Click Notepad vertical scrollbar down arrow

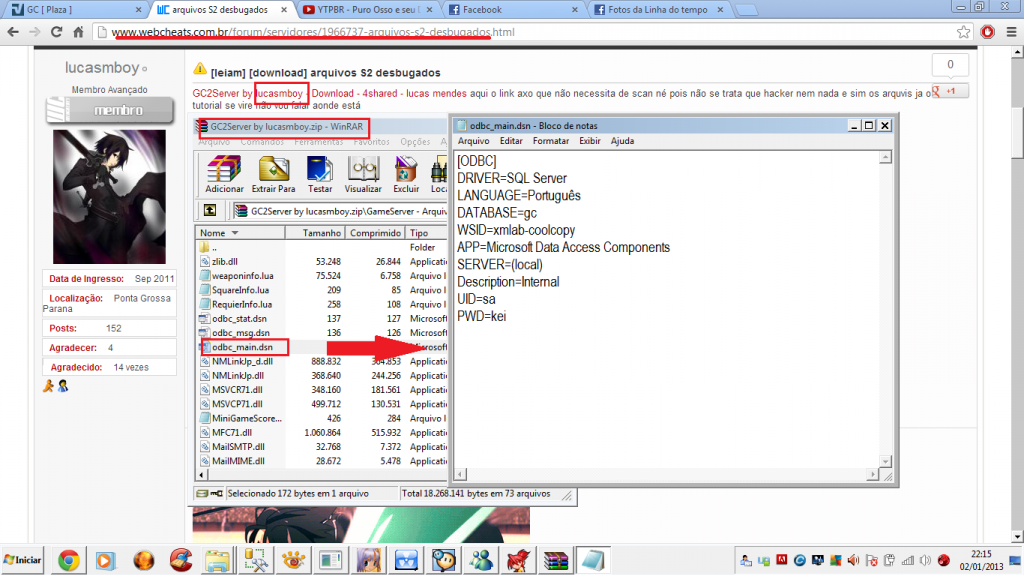[x=886, y=461]
